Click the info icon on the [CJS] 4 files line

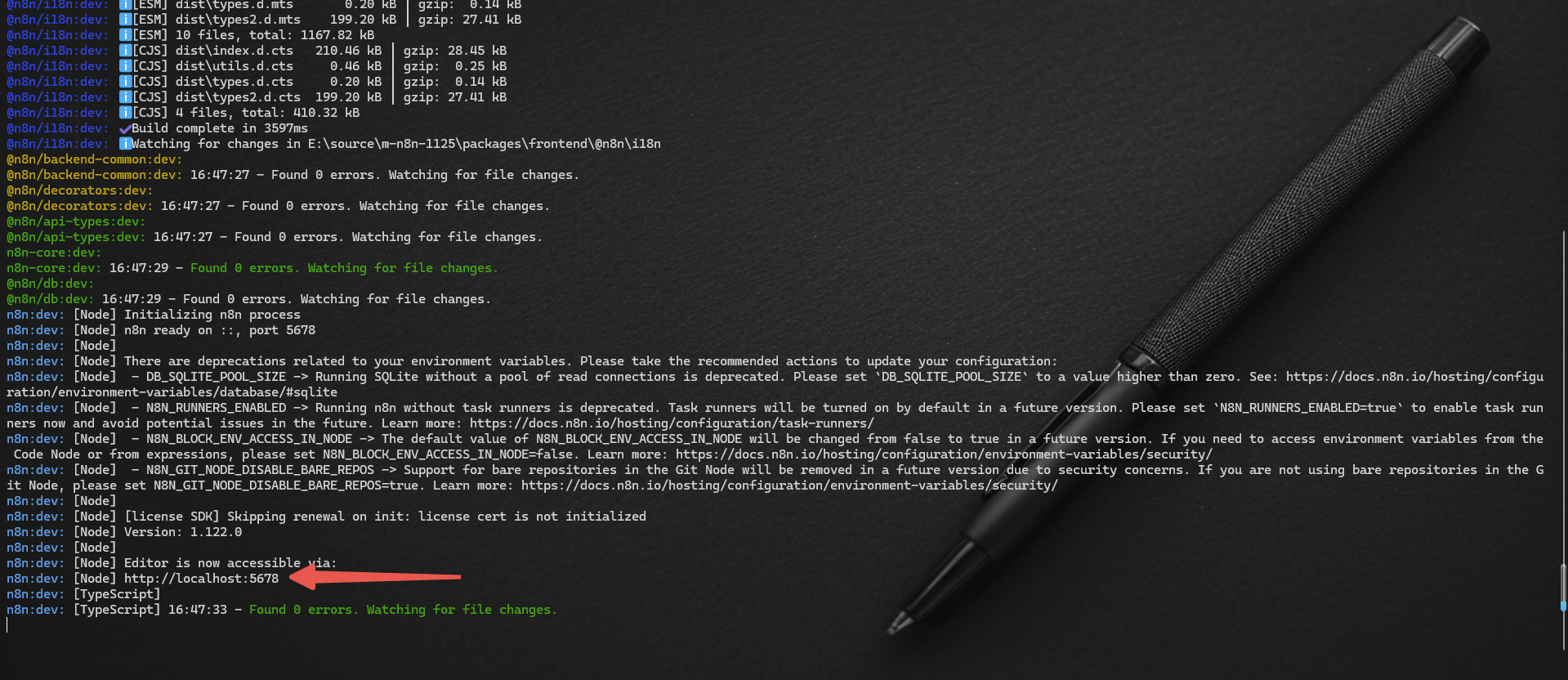click(x=125, y=113)
